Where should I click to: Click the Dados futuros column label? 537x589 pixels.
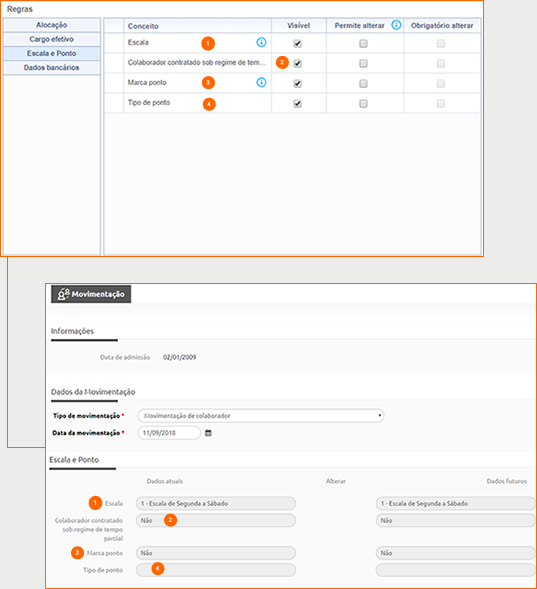tap(507, 481)
